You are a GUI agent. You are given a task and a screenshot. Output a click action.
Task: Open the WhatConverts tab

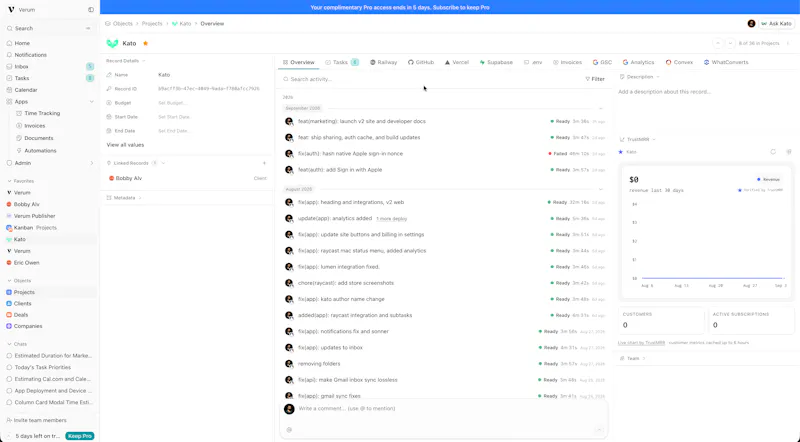[x=726, y=62]
